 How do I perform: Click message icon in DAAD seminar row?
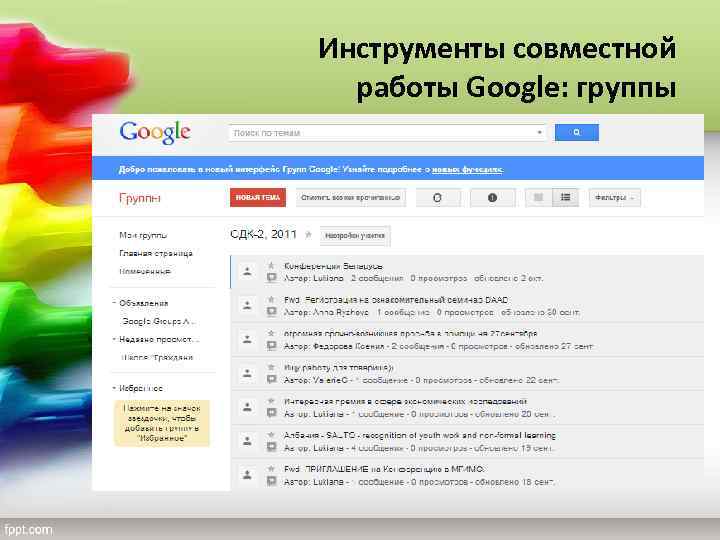click(271, 312)
